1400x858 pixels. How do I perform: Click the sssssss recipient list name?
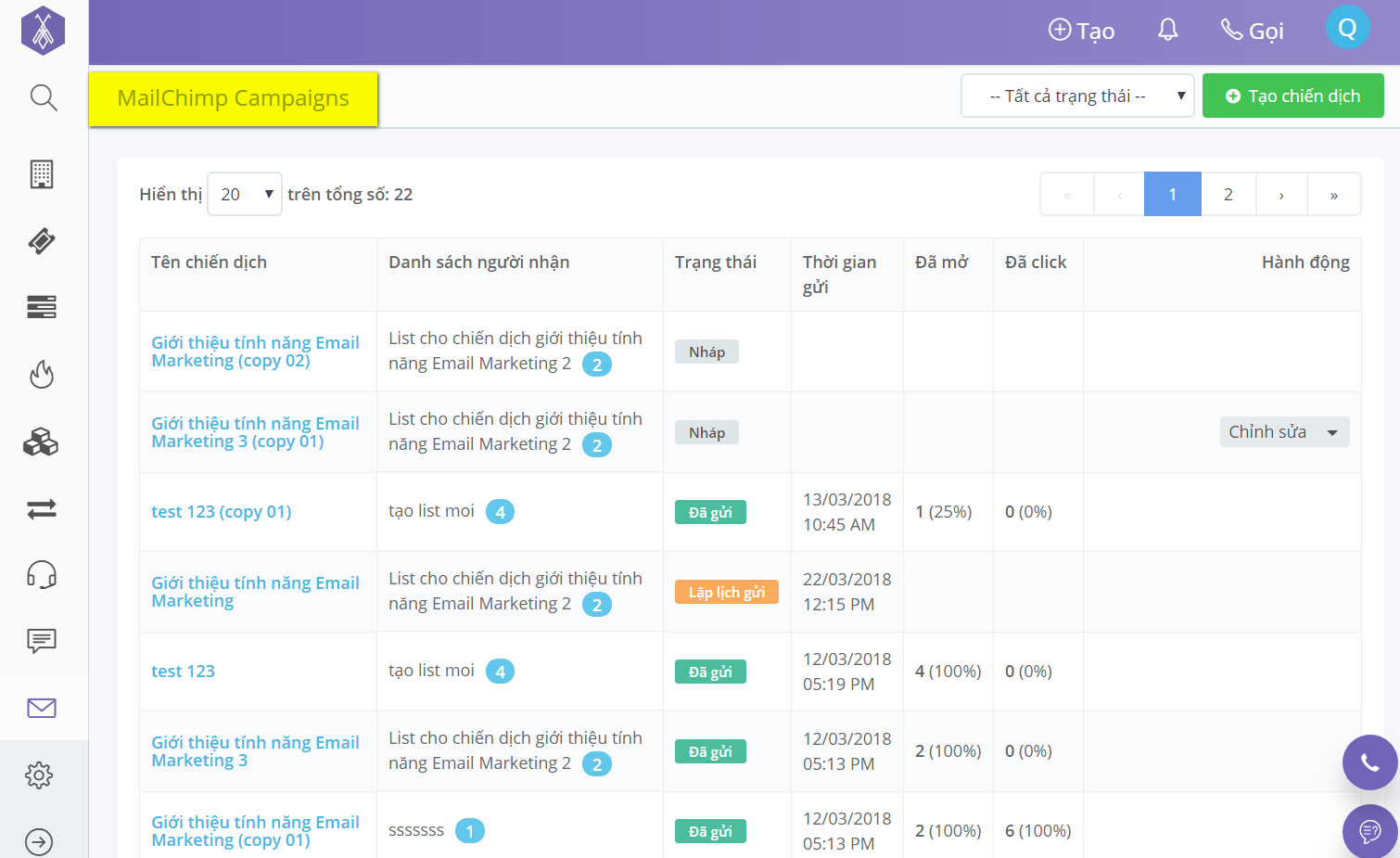pyautogui.click(x=416, y=830)
